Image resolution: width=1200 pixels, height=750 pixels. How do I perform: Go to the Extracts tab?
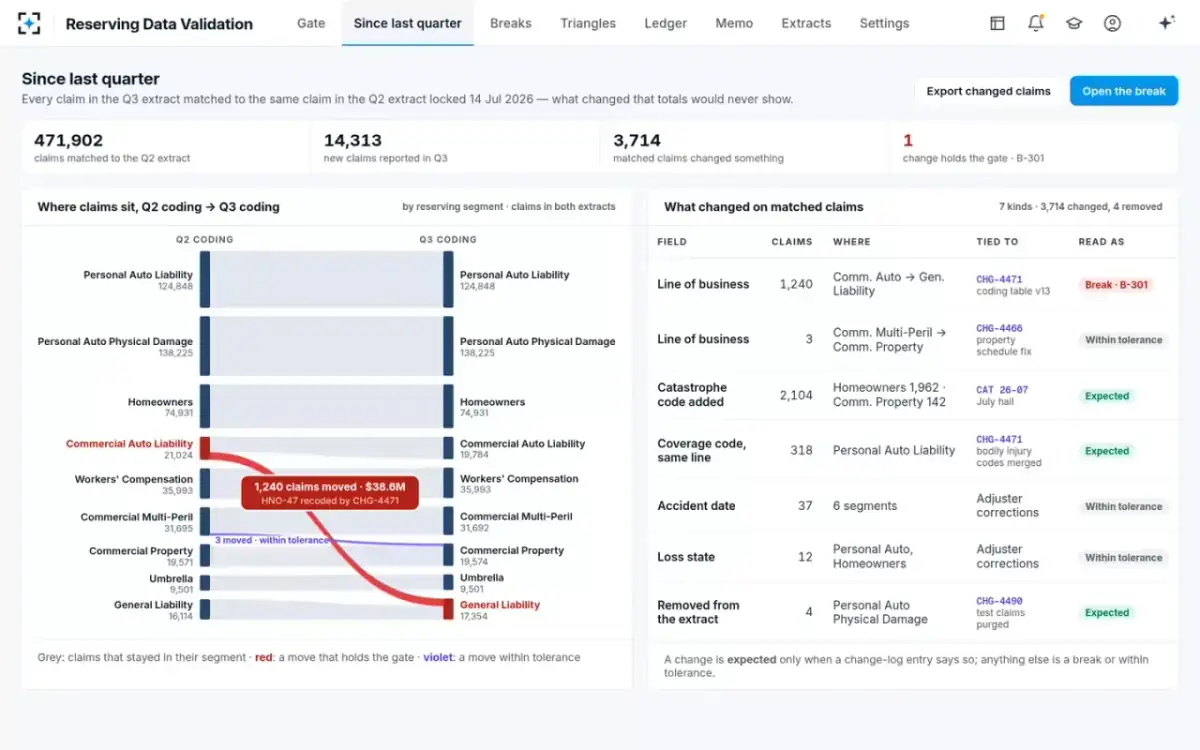806,23
